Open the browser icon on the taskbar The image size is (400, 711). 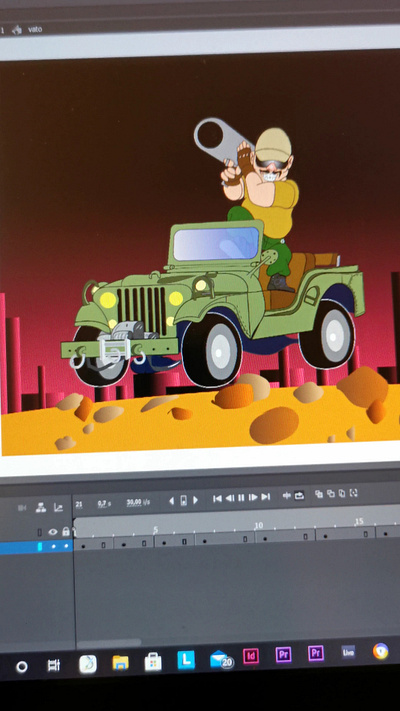coord(380,651)
